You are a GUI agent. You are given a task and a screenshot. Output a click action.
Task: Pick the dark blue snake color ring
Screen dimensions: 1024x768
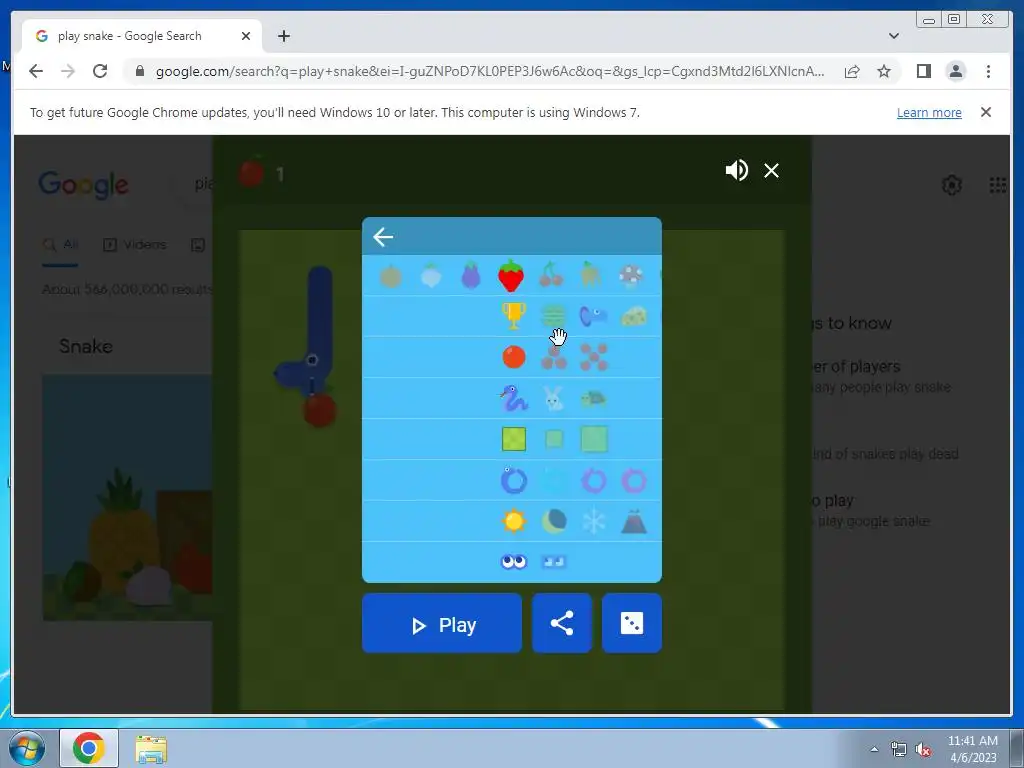click(x=514, y=481)
